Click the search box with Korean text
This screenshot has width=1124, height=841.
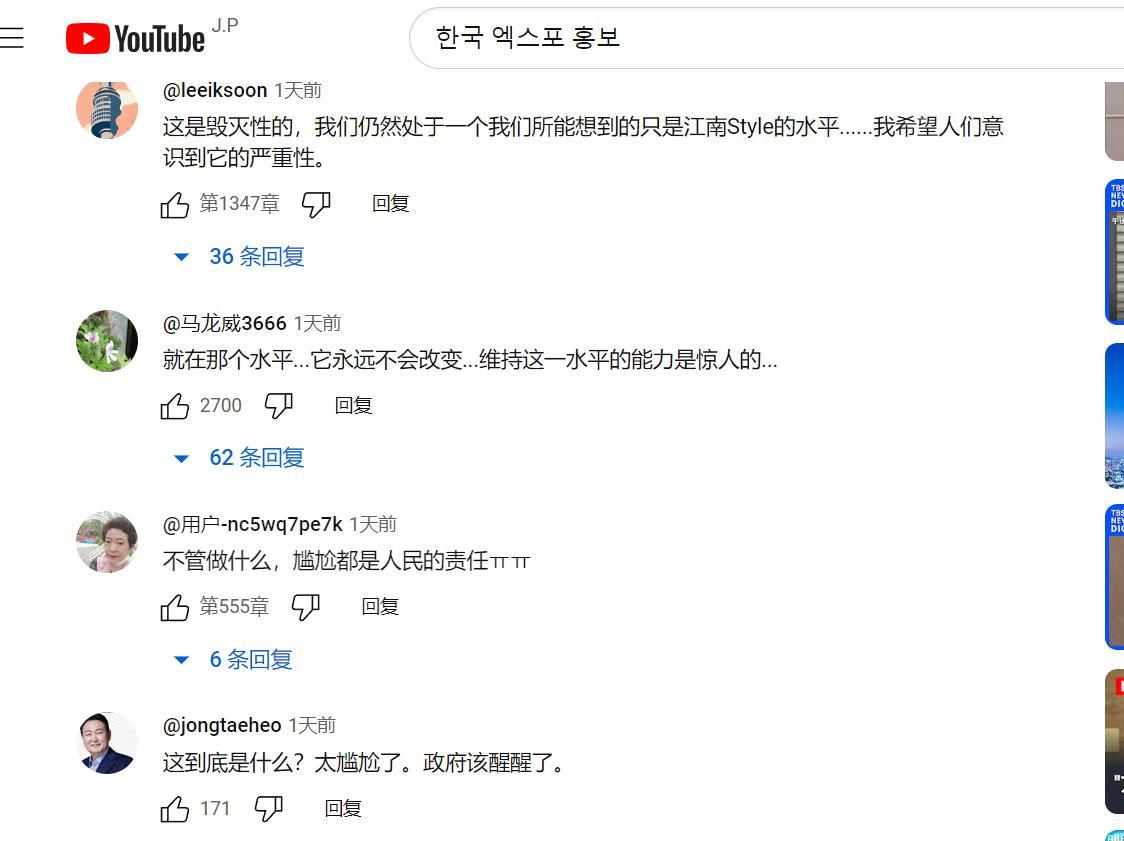coord(766,38)
